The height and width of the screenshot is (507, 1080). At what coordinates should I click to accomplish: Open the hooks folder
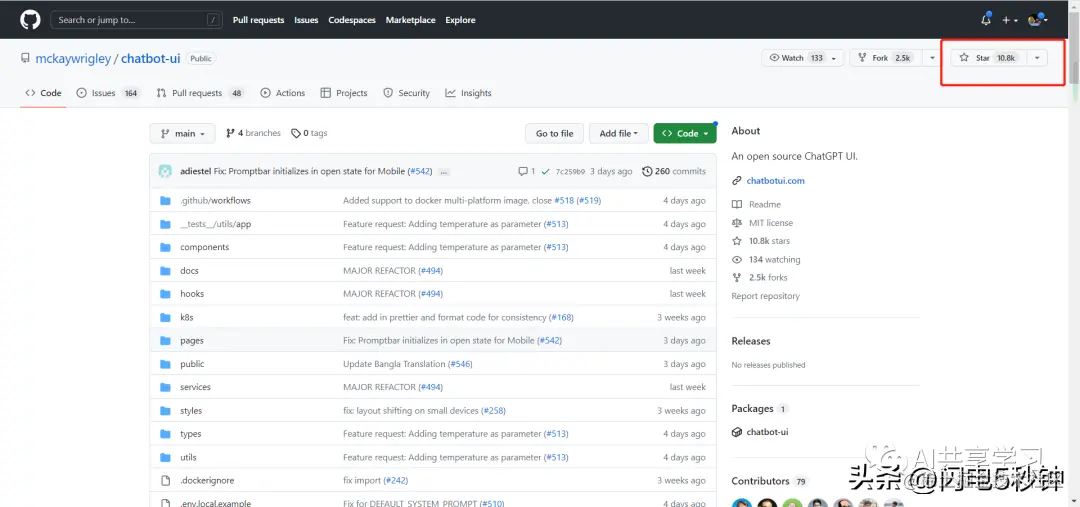[192, 293]
